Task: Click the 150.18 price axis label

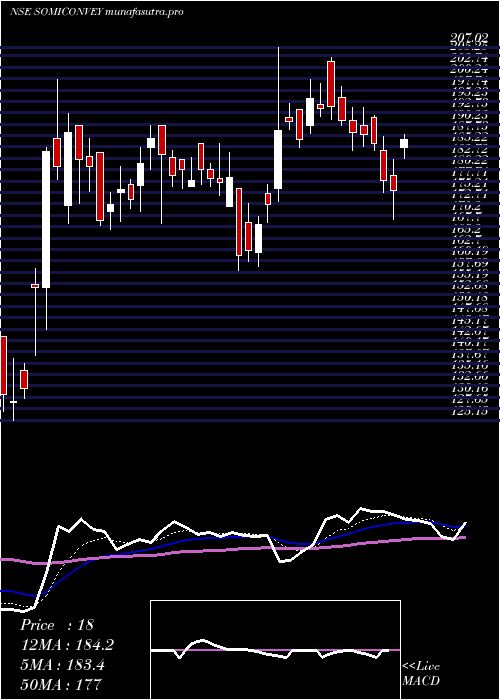Action: [x=468, y=298]
